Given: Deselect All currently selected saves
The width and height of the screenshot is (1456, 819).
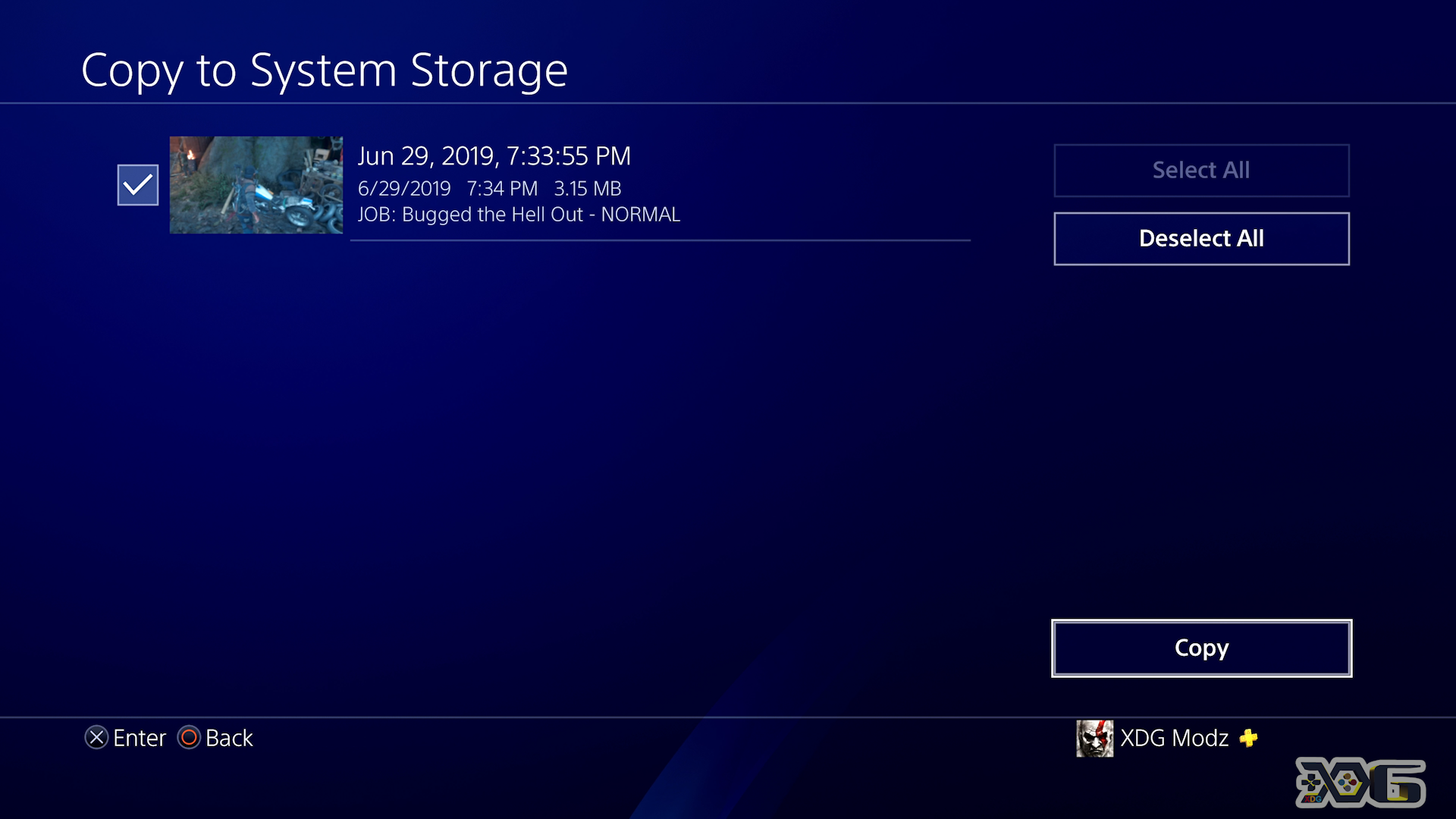Looking at the screenshot, I should [x=1200, y=237].
